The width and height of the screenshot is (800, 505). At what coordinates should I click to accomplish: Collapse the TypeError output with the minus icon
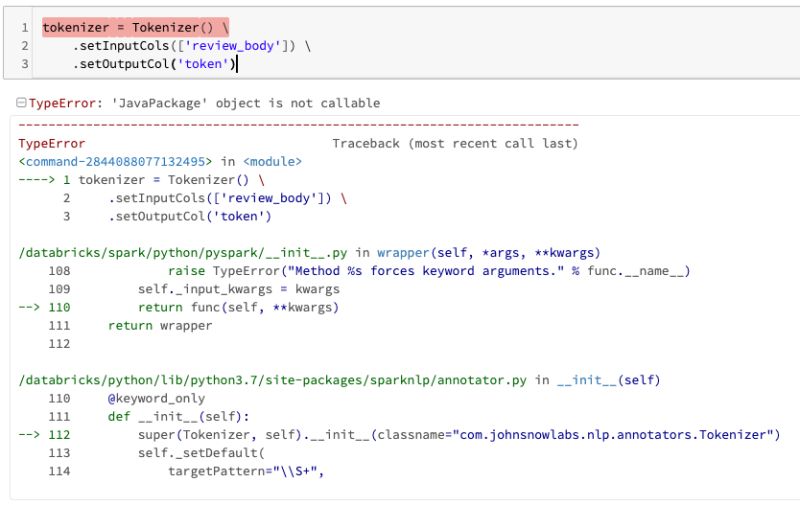(21, 103)
